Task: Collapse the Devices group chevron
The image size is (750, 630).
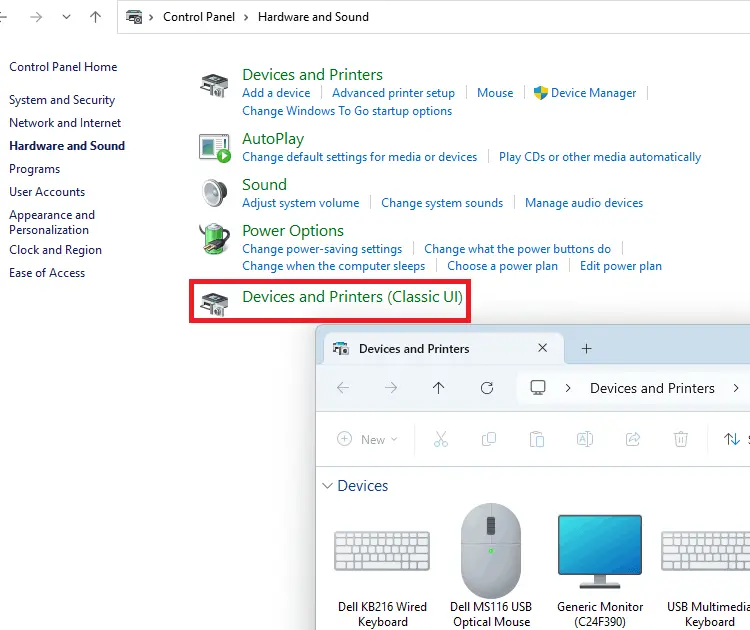Action: tap(327, 486)
